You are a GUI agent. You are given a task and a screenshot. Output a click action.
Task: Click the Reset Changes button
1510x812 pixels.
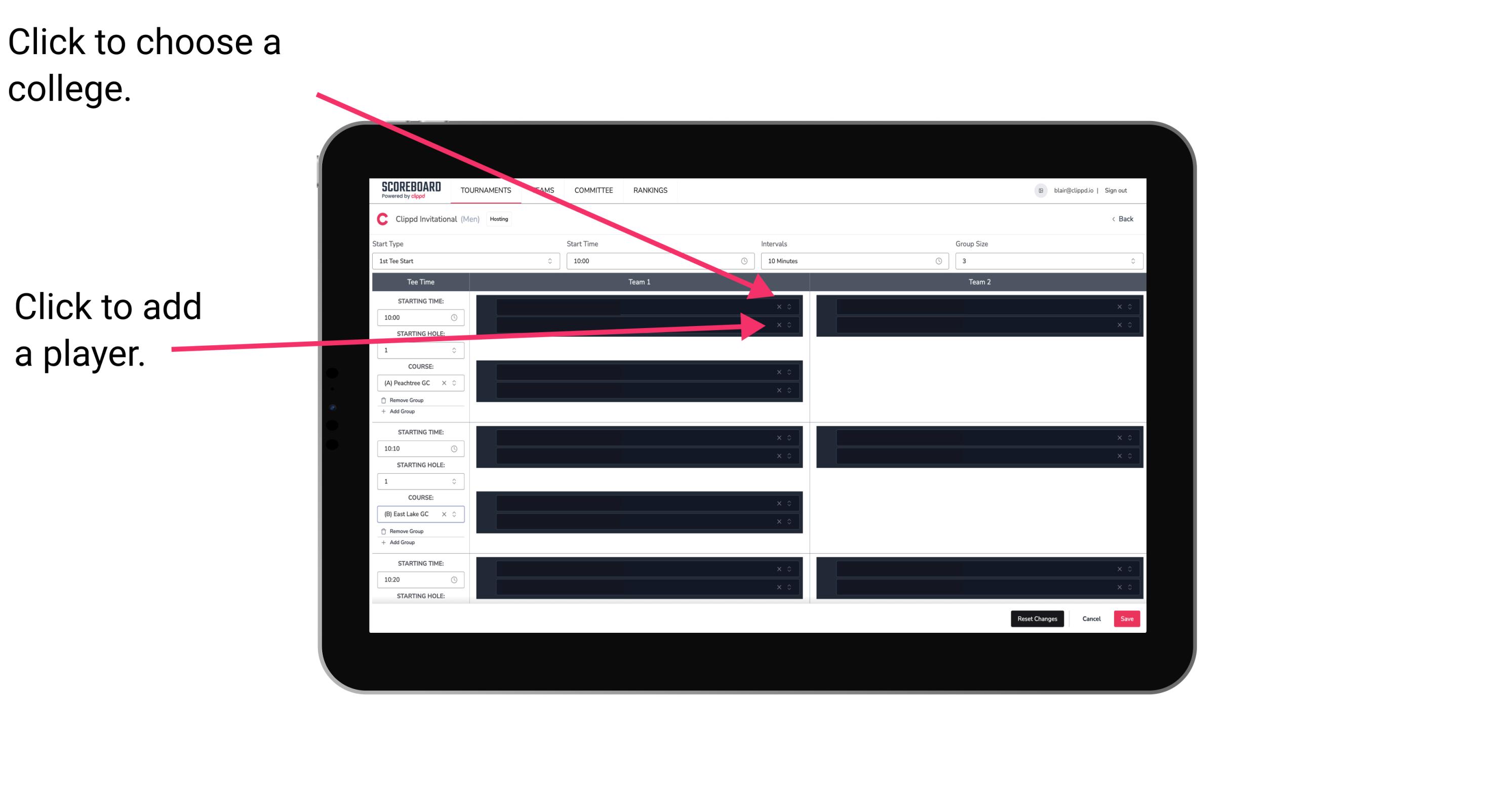click(1039, 618)
